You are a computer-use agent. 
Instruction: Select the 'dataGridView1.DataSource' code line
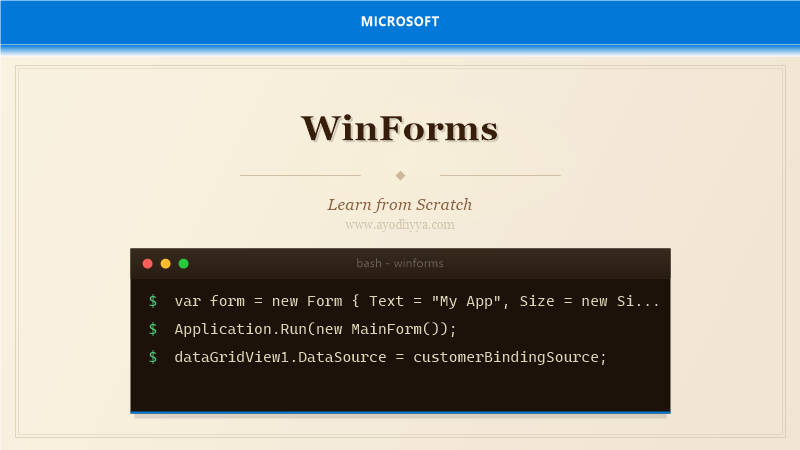click(390, 357)
